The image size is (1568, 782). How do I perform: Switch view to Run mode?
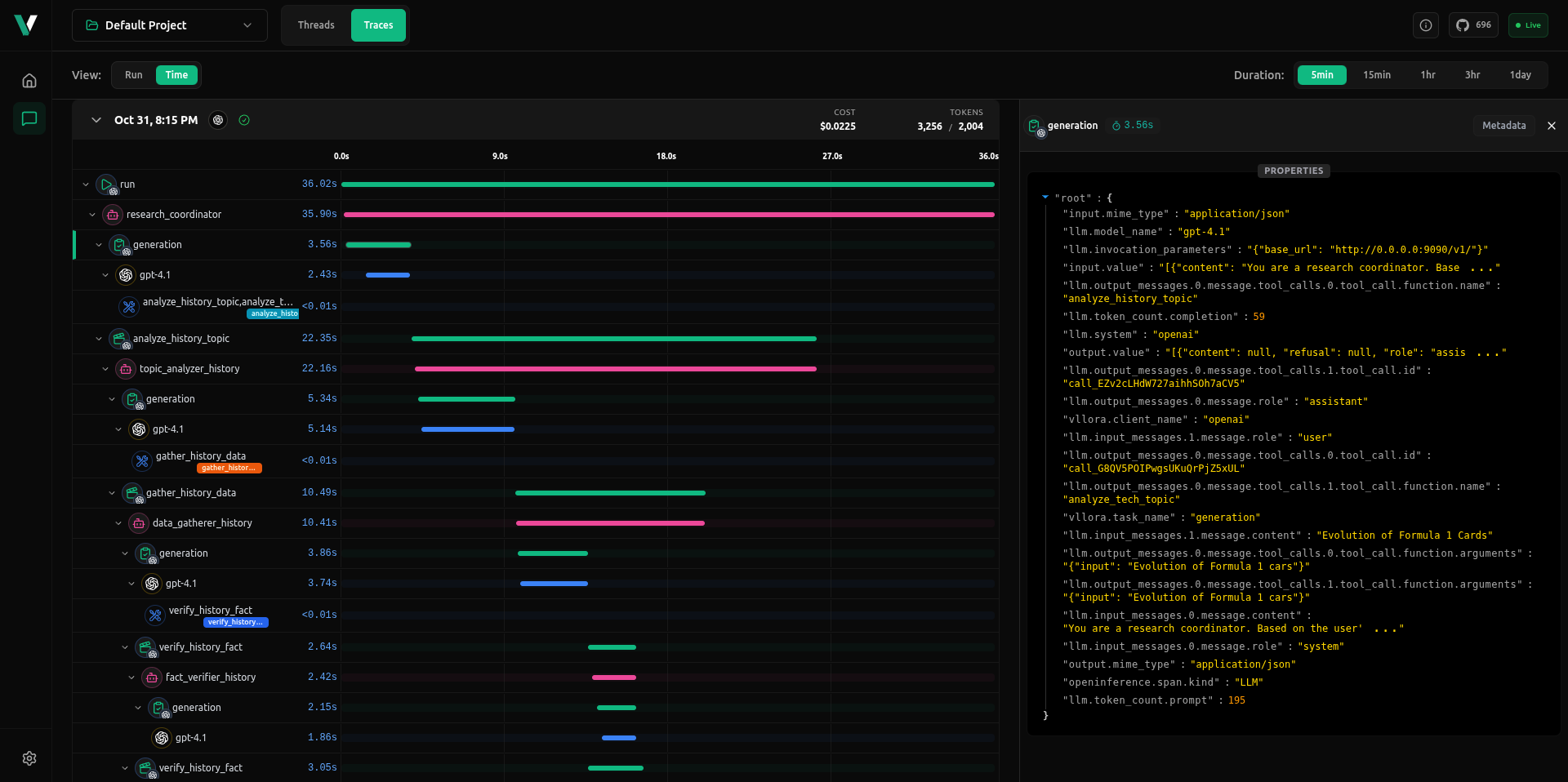[x=134, y=74]
